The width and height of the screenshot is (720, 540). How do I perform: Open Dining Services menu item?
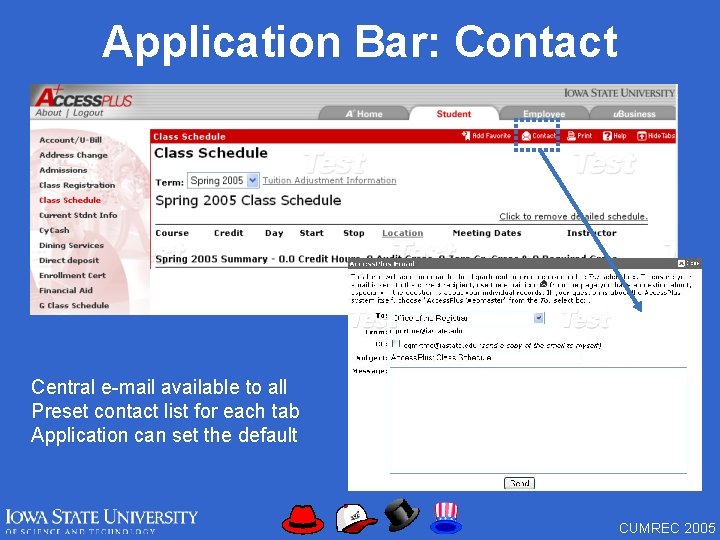71,246
